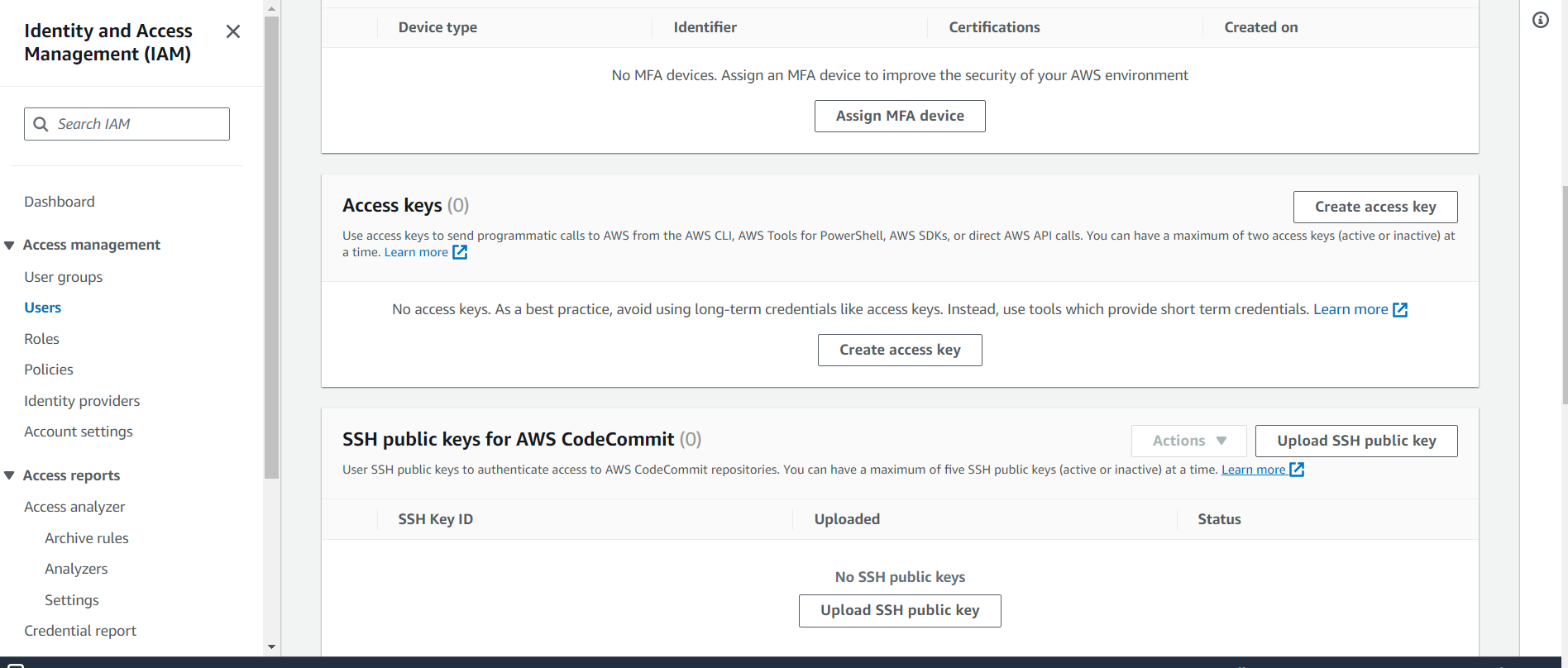1568x668 pixels.
Task: Click the sidebar scrollbar down arrow
Action: point(272,647)
